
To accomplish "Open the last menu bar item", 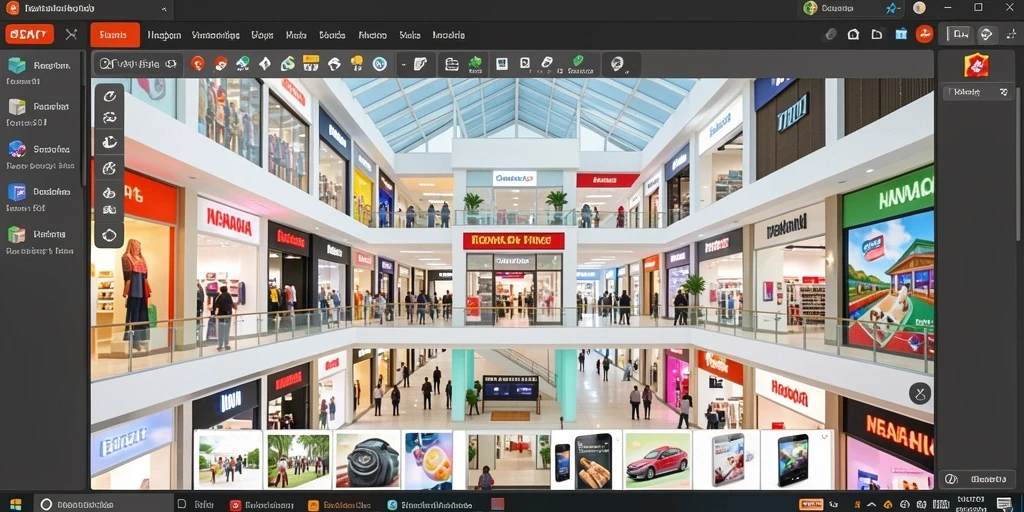I will (449, 35).
